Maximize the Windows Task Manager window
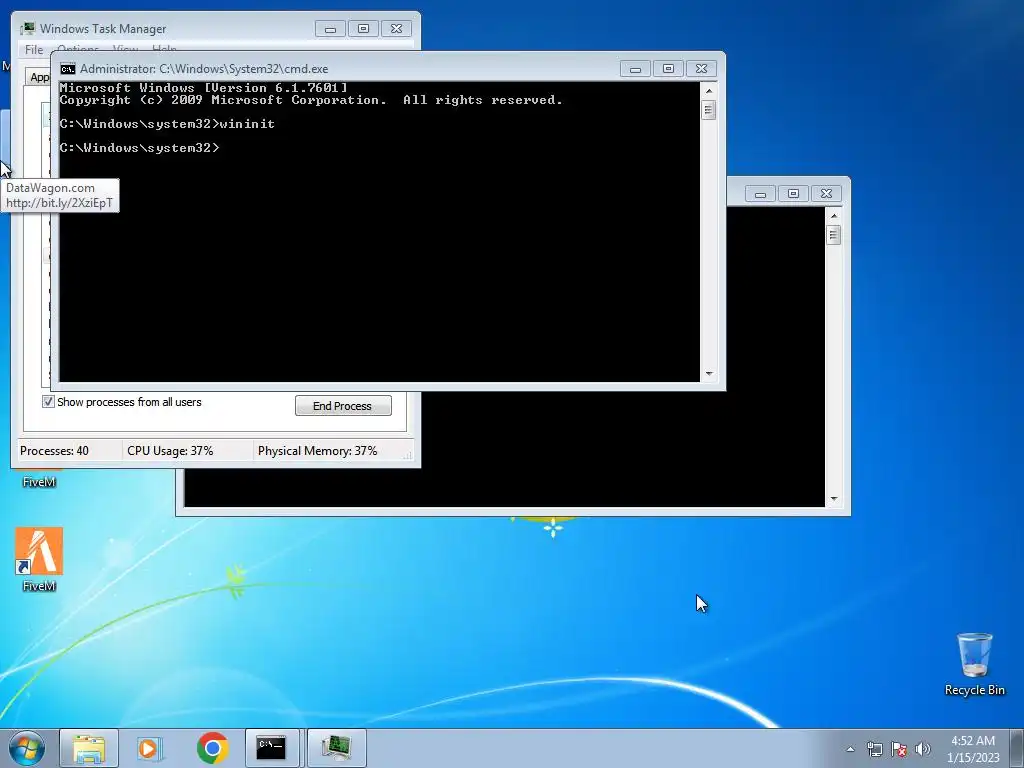 click(x=364, y=29)
